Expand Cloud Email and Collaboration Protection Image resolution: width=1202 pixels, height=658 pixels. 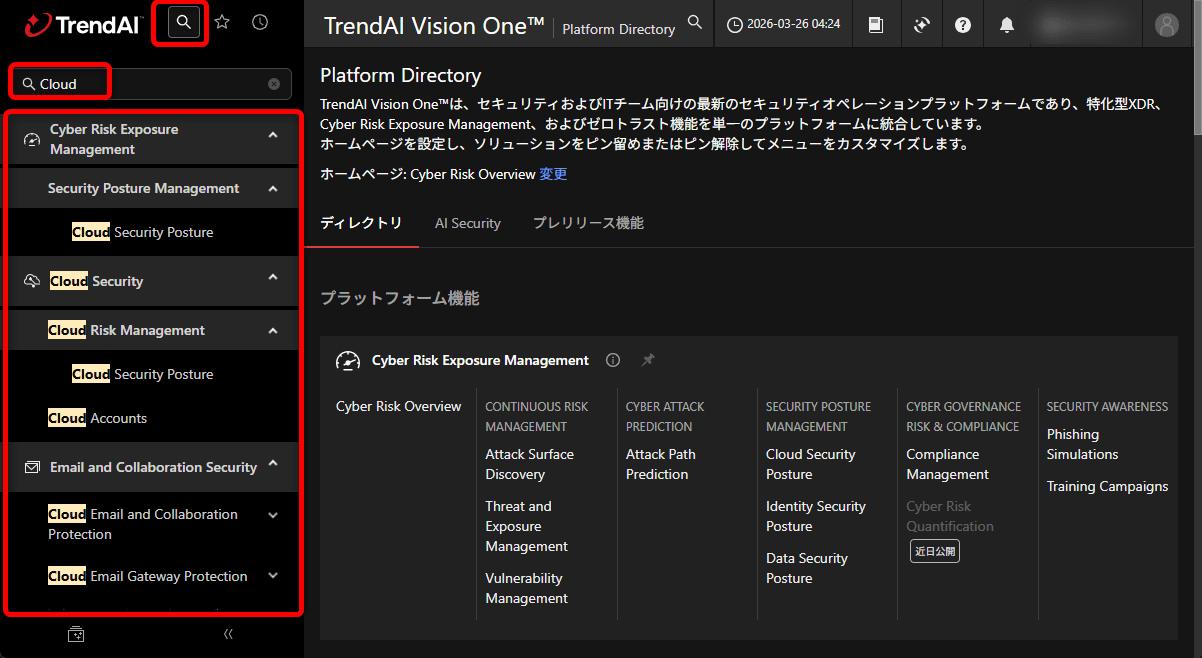point(273,515)
